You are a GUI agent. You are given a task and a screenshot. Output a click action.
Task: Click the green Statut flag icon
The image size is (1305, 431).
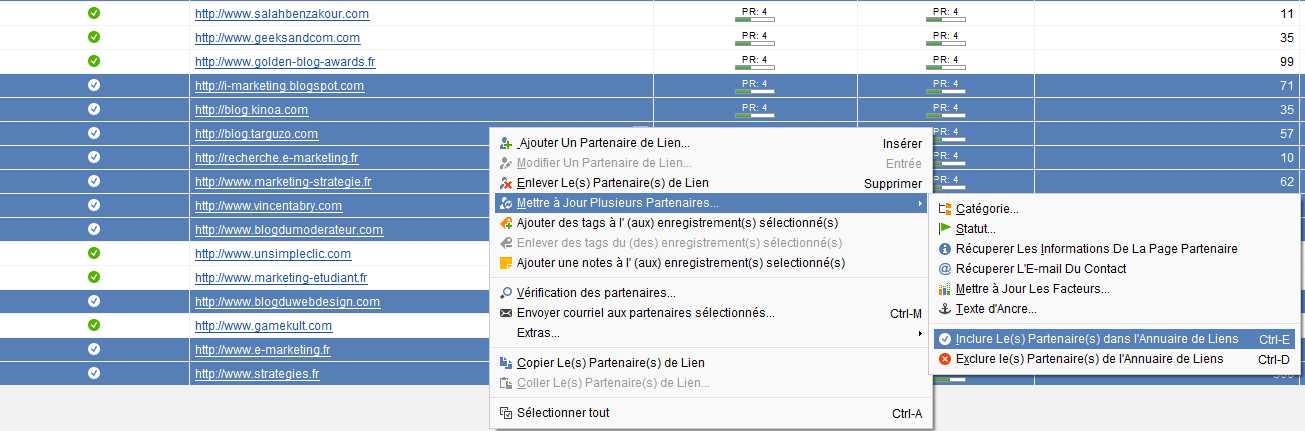[945, 229]
